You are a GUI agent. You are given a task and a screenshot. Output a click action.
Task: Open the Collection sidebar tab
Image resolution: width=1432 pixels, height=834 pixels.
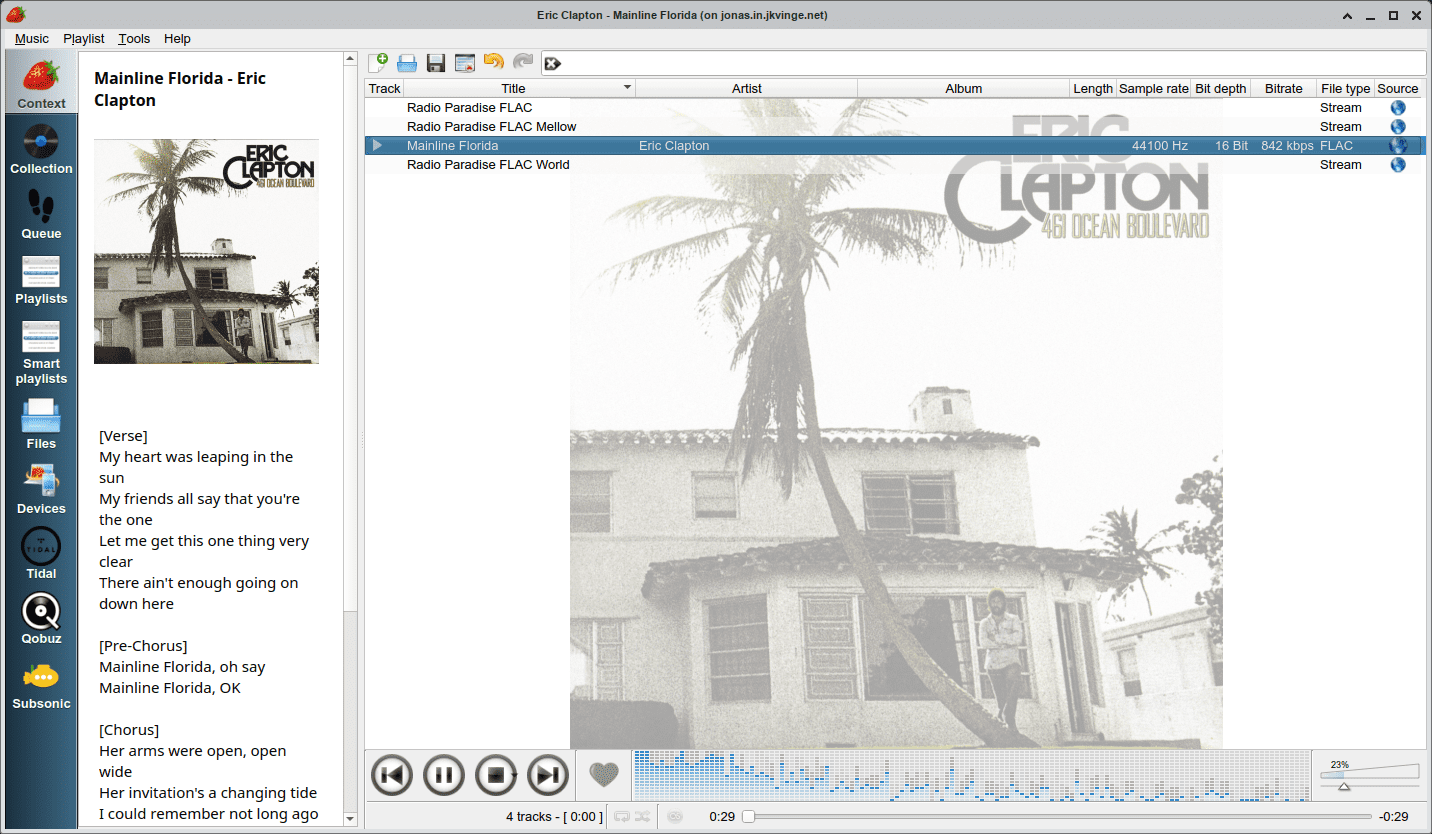point(41,148)
